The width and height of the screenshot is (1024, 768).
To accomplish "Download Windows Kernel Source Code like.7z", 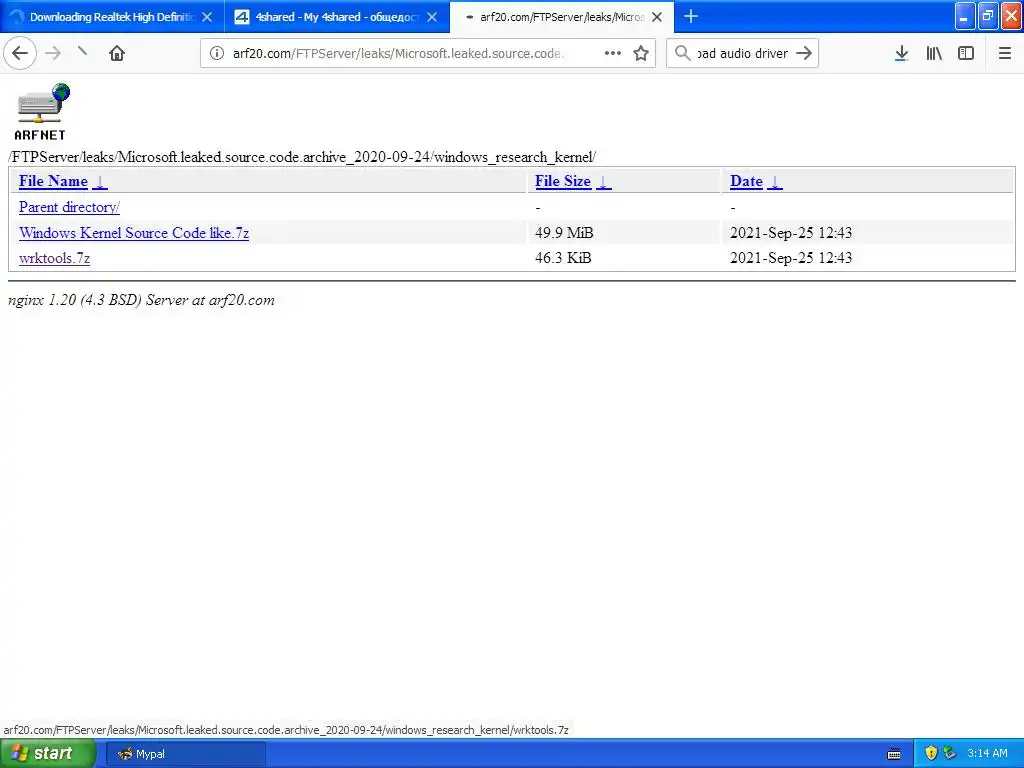I will [134, 233].
